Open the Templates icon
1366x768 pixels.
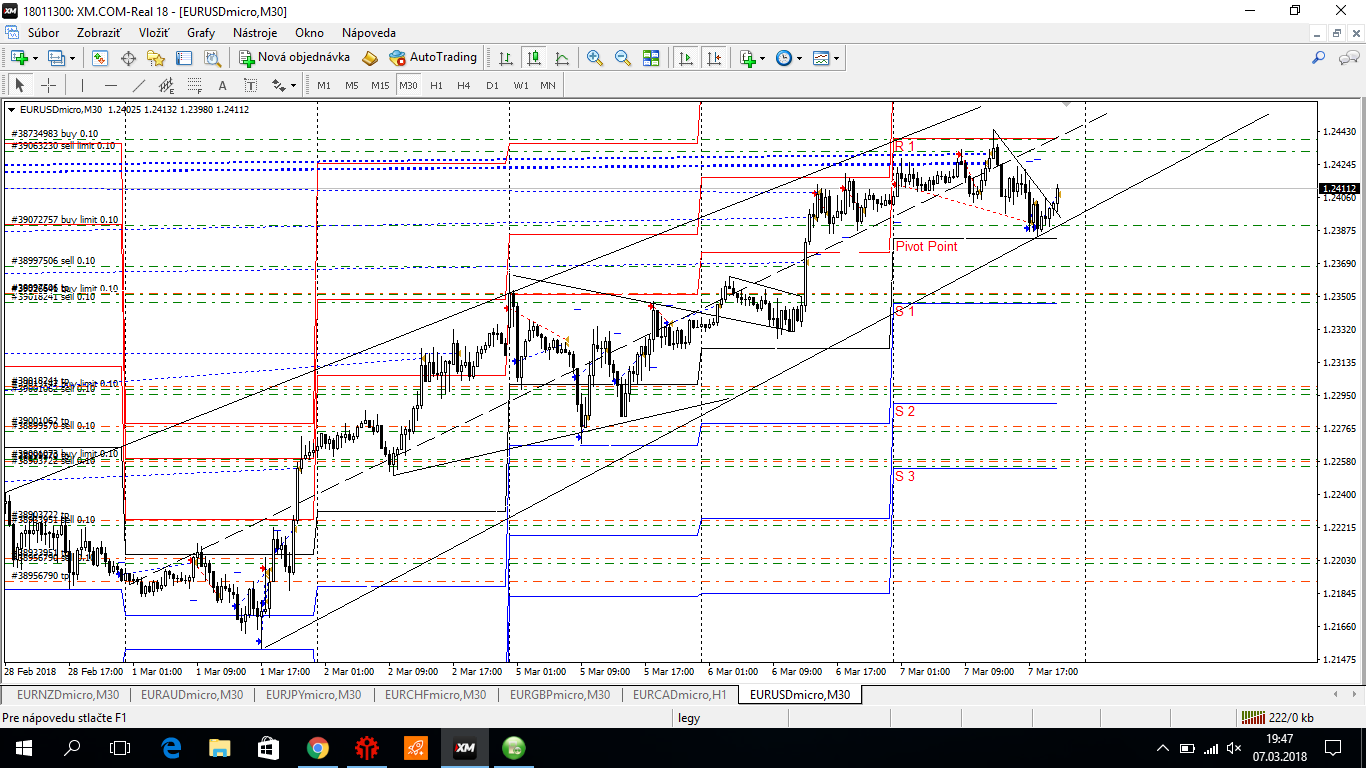[821, 58]
